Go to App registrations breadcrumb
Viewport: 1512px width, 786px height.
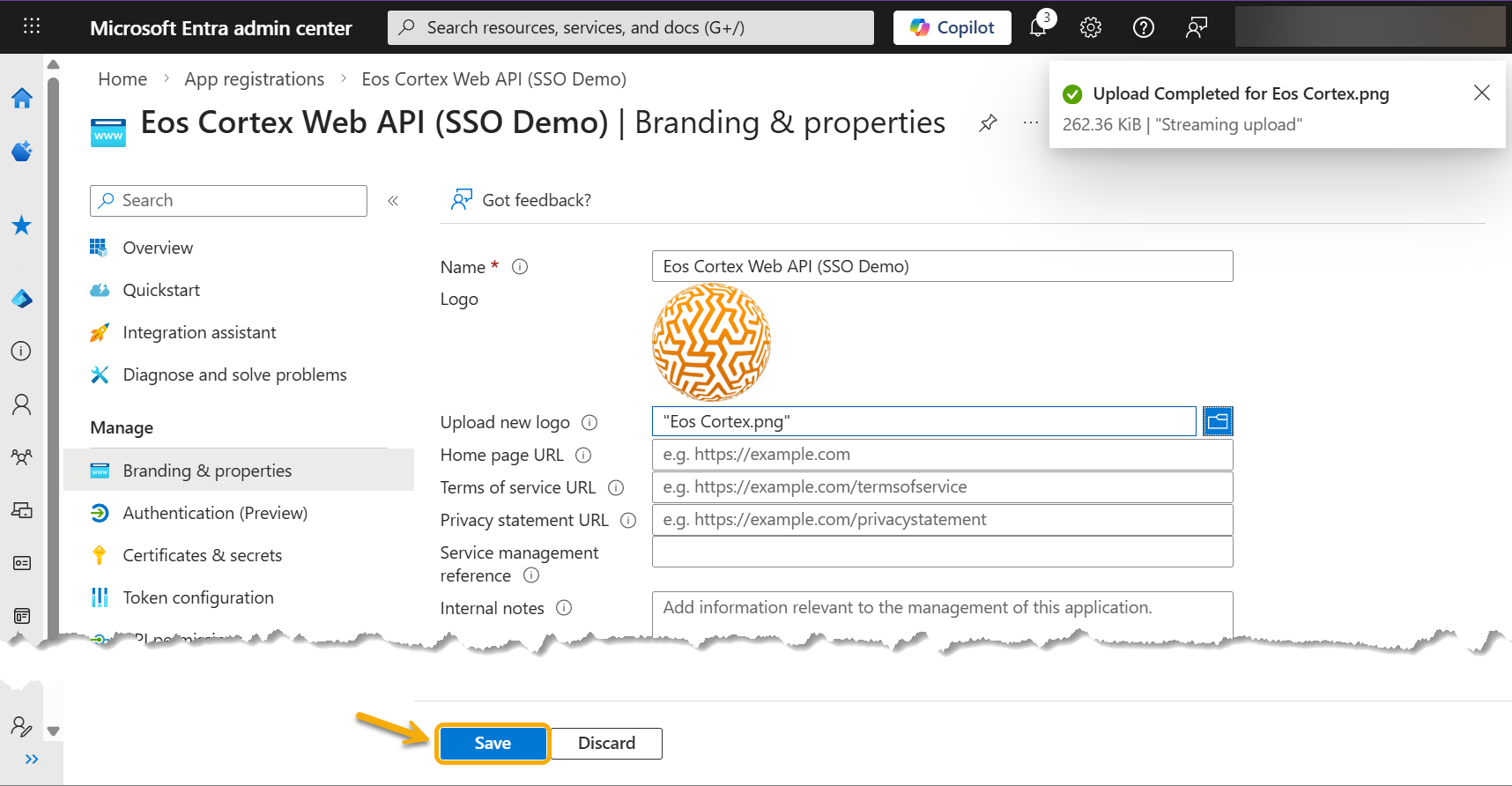click(x=254, y=79)
